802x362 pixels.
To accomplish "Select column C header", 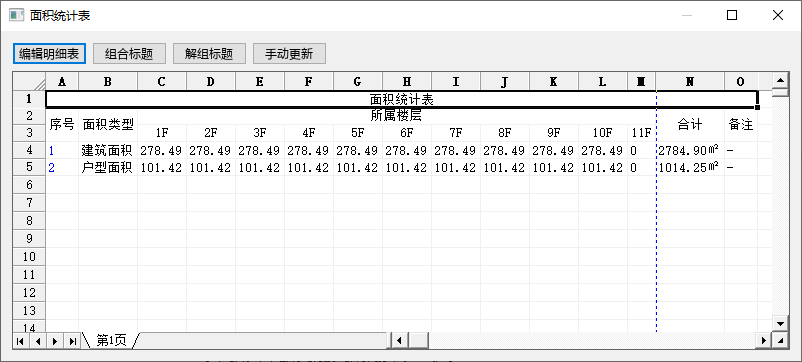I will pos(162,81).
